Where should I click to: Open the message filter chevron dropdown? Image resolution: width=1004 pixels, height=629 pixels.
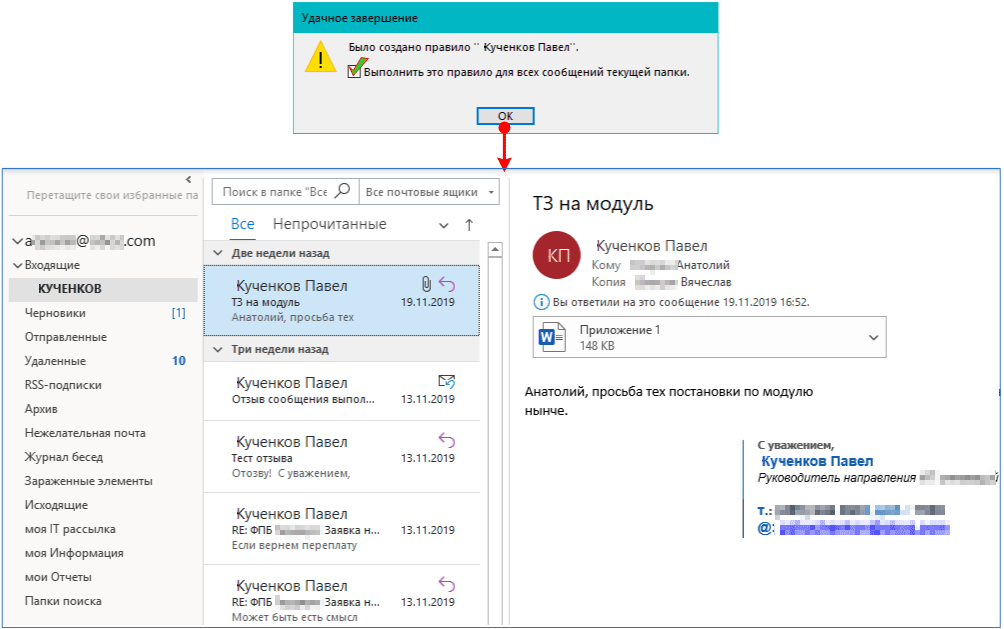444,225
